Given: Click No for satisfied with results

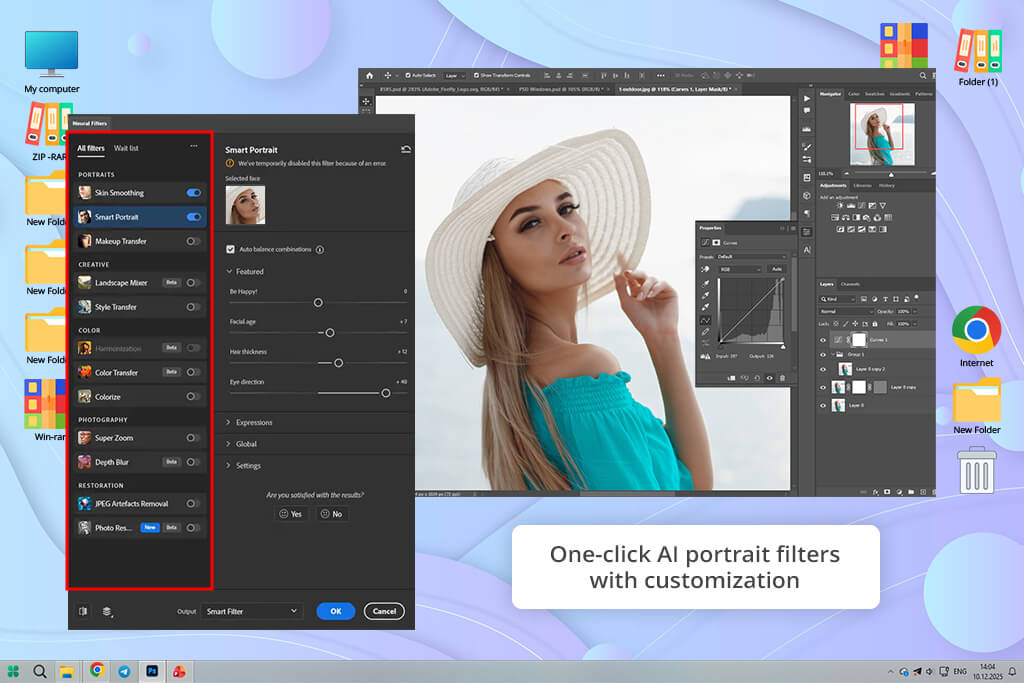Looking at the screenshot, I should pos(332,514).
